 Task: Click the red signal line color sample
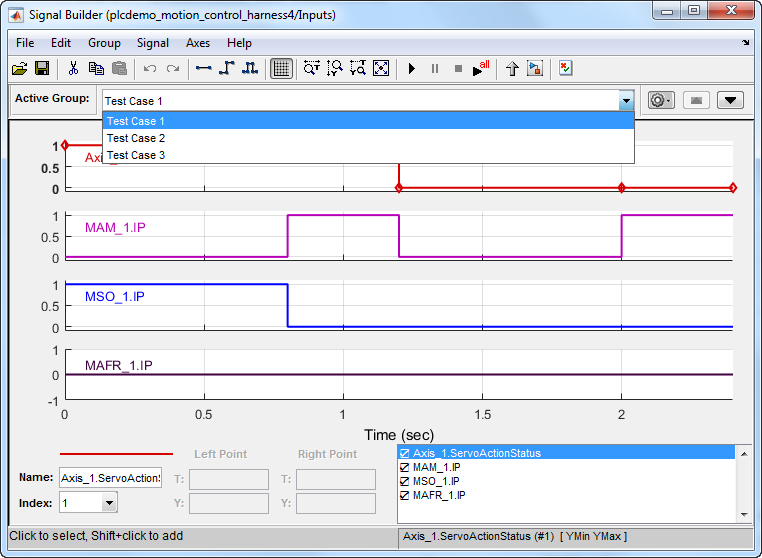[116, 454]
